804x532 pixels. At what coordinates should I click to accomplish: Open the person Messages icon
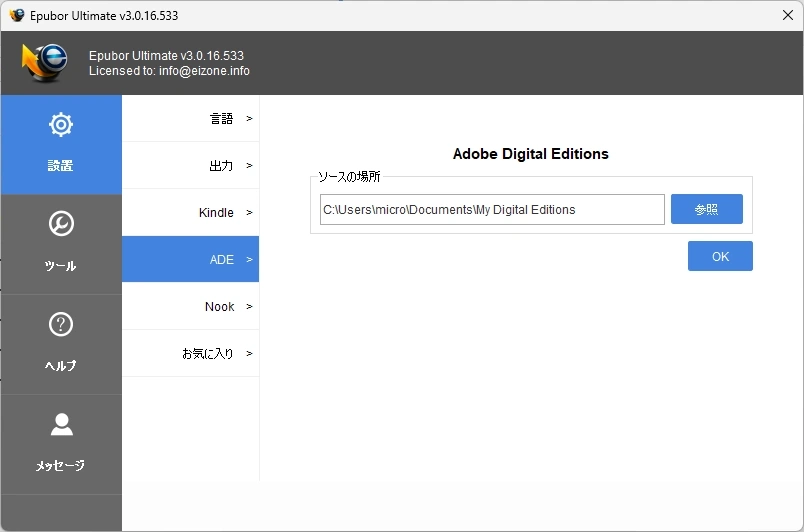tap(62, 424)
